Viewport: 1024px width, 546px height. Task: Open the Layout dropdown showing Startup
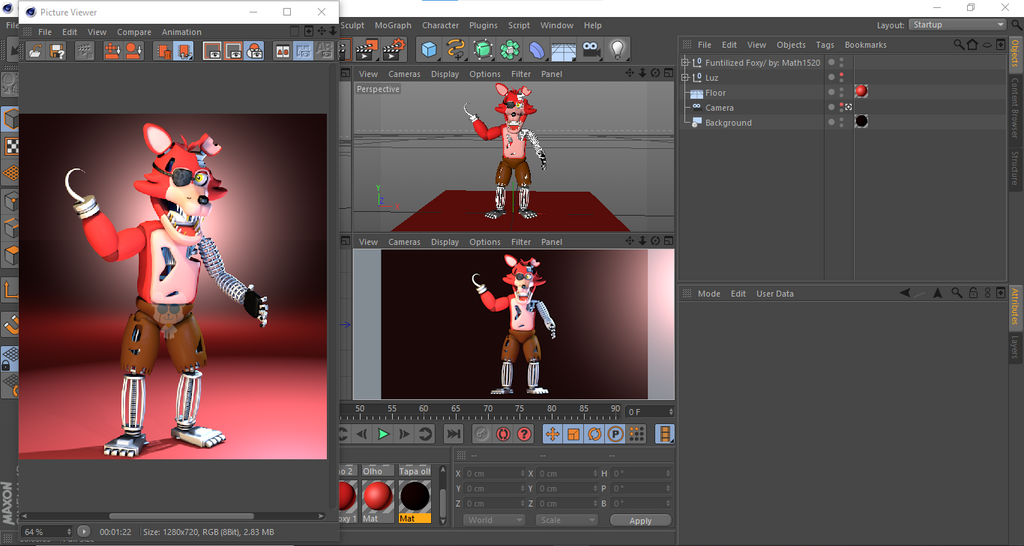point(957,25)
